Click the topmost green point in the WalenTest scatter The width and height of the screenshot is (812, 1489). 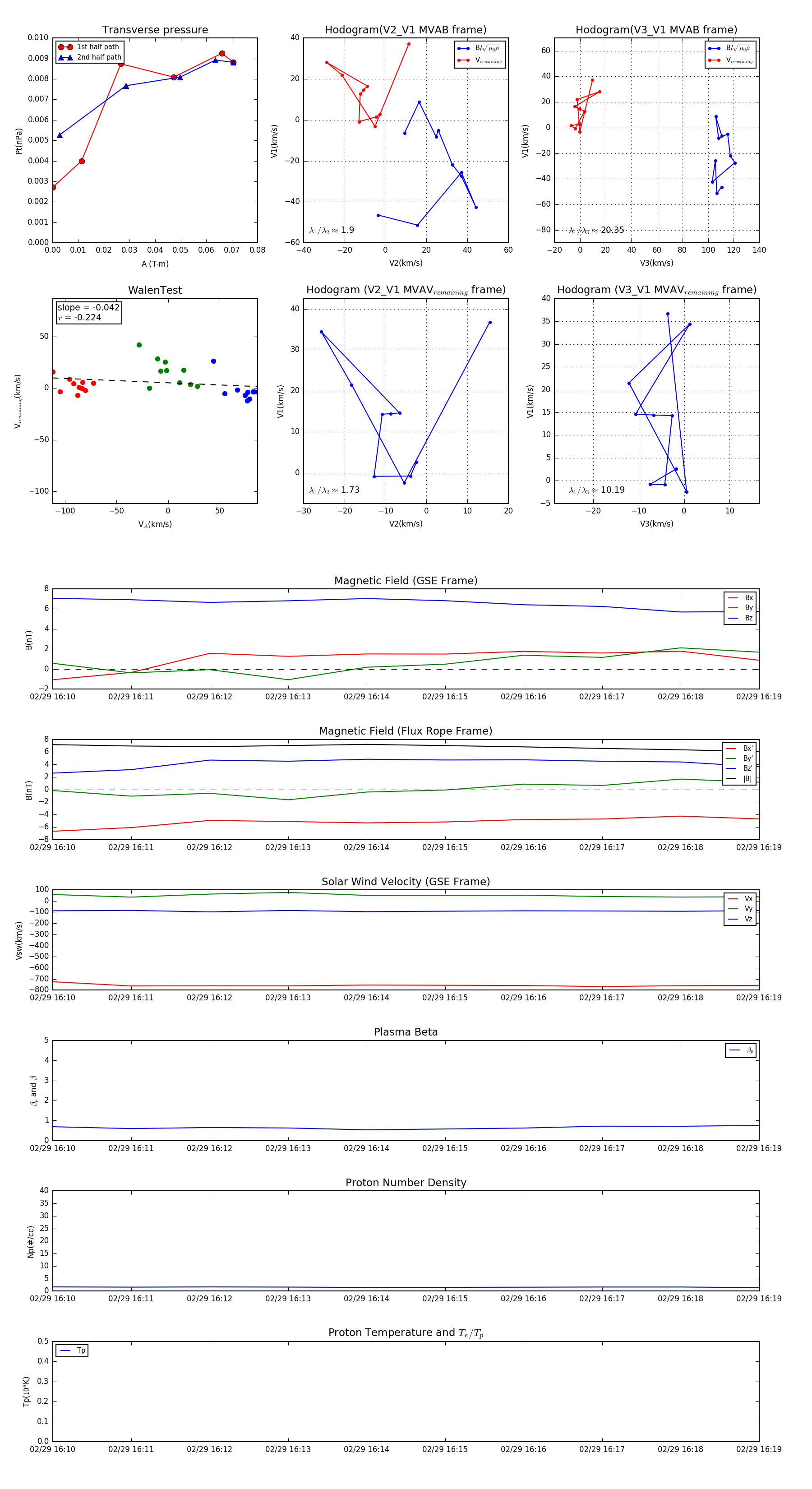coord(138,345)
